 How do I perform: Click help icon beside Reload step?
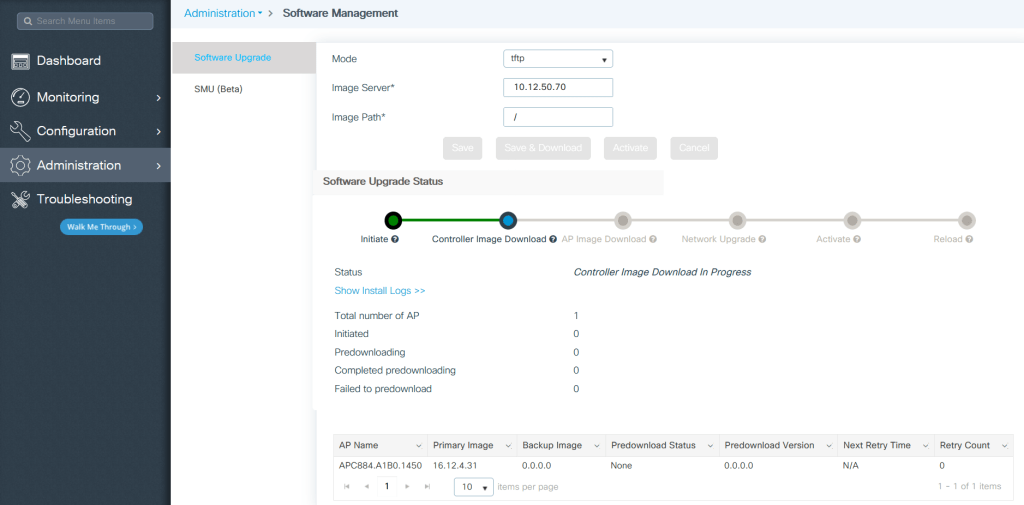[x=970, y=240]
